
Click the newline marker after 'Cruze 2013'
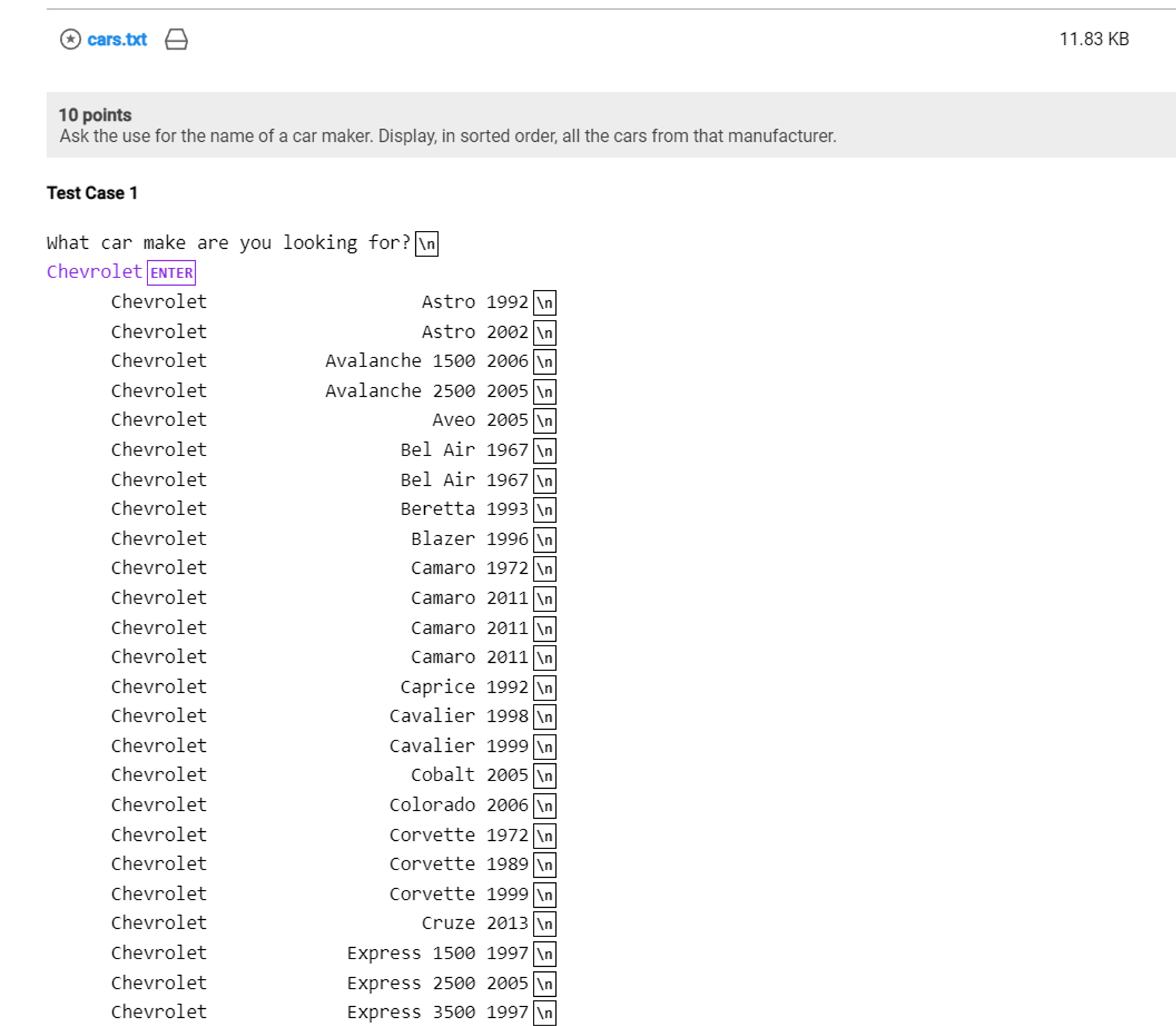pos(544,924)
